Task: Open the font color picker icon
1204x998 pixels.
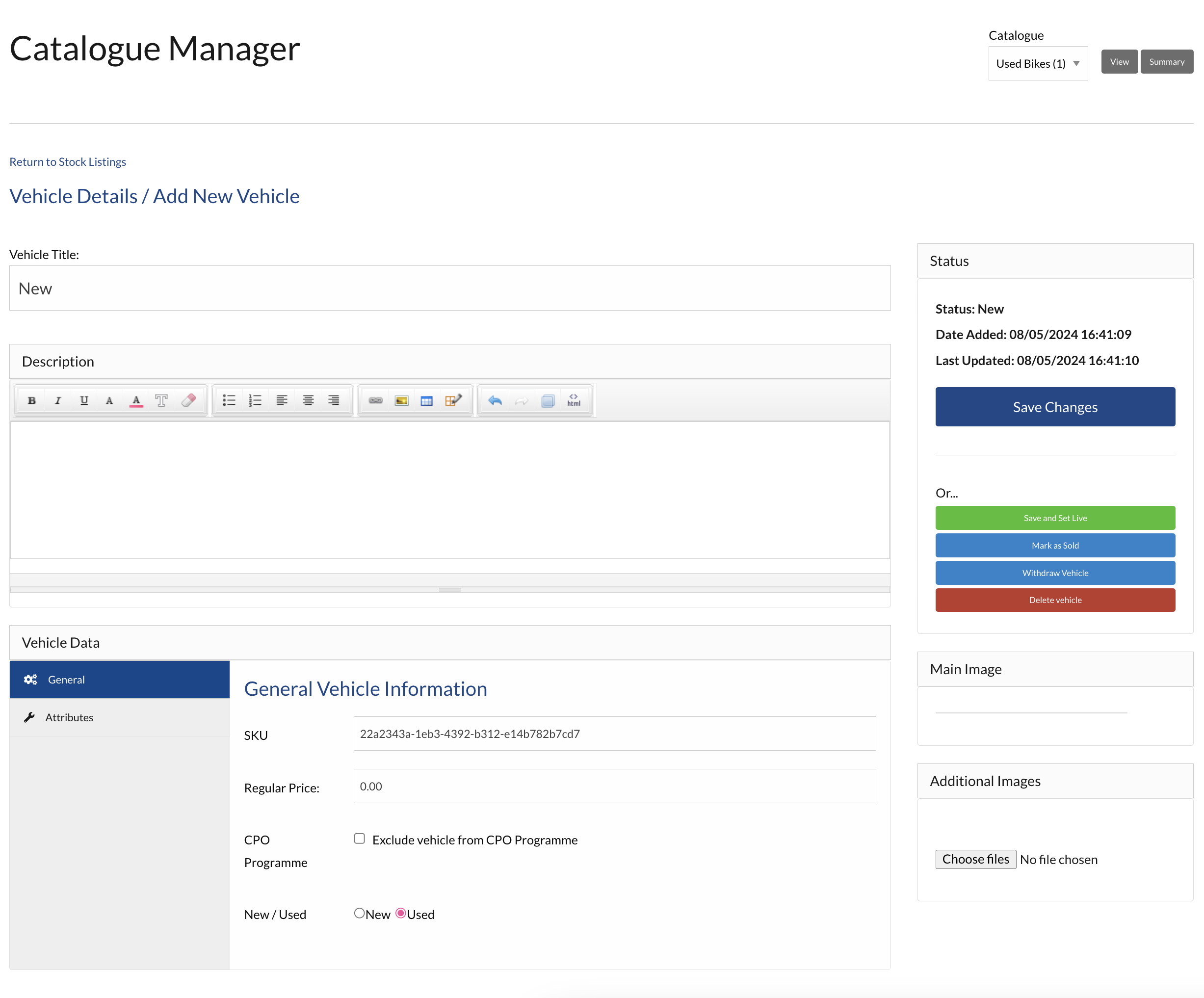Action: (136, 401)
